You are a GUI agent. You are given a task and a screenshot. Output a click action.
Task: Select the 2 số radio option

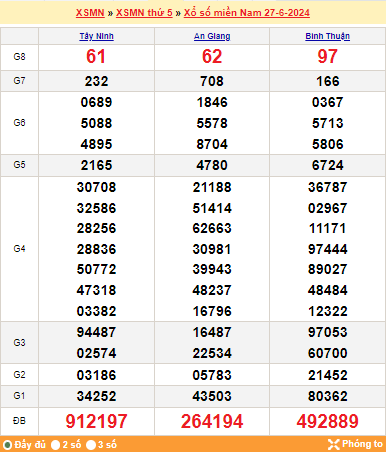tap(55, 445)
